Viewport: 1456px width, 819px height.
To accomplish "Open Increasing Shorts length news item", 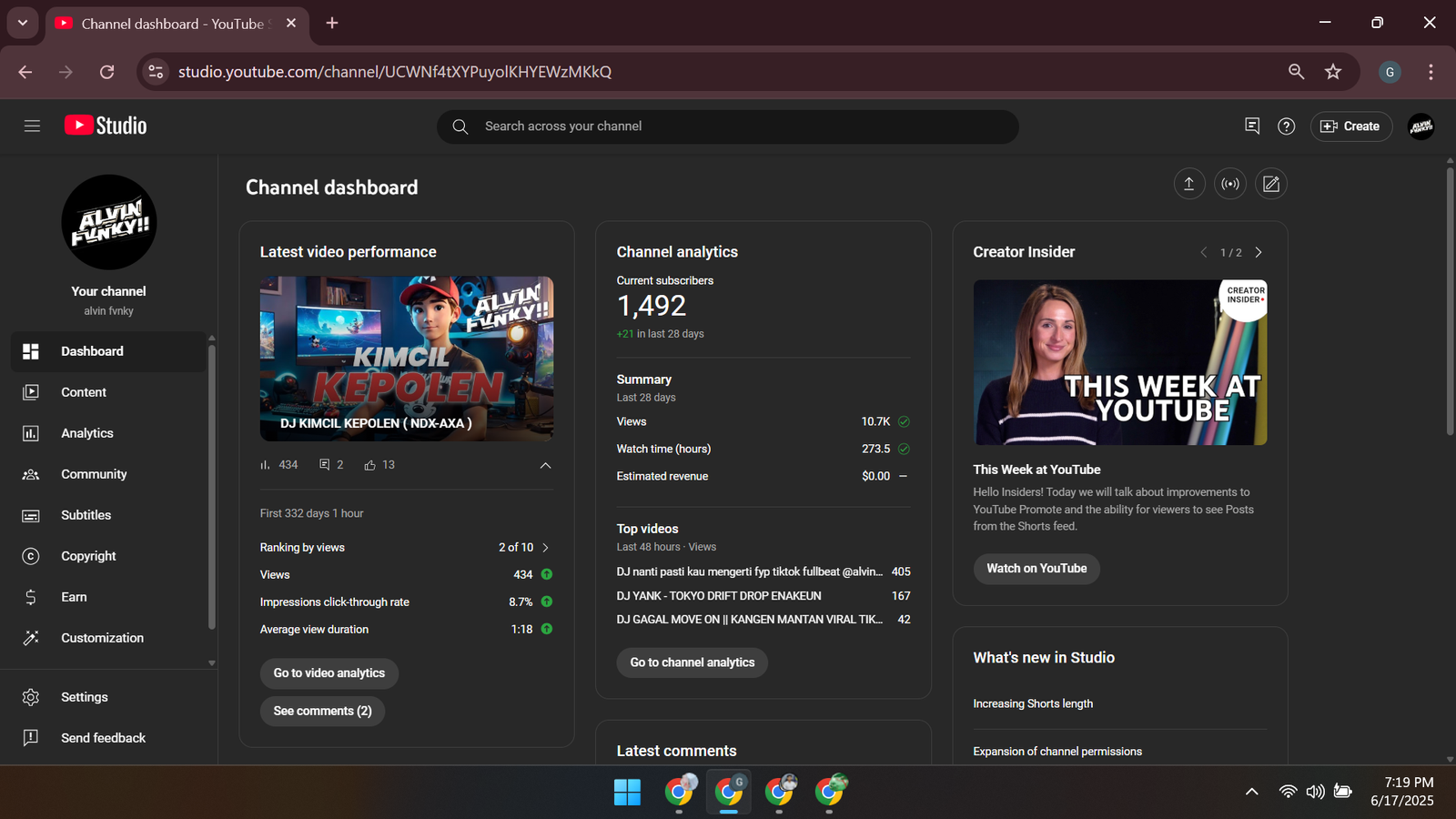I will tap(1033, 703).
